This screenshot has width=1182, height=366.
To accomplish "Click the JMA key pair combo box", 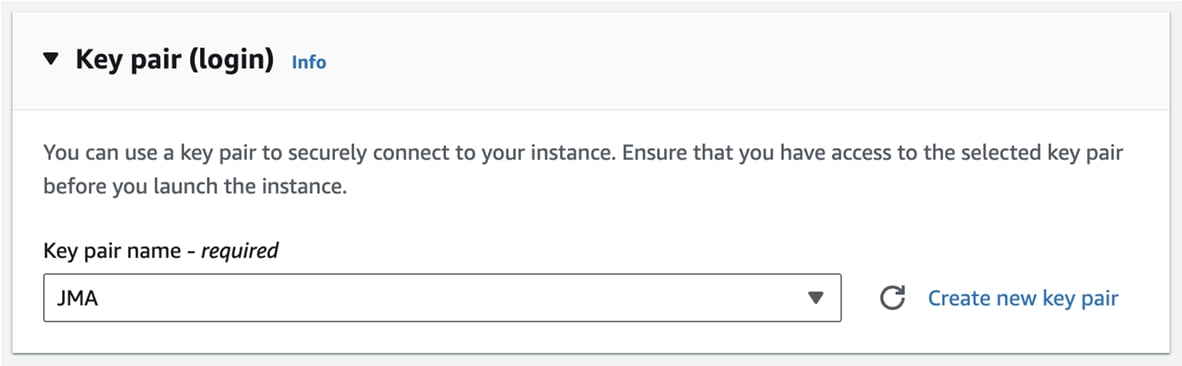I will pyautogui.click(x=442, y=298).
